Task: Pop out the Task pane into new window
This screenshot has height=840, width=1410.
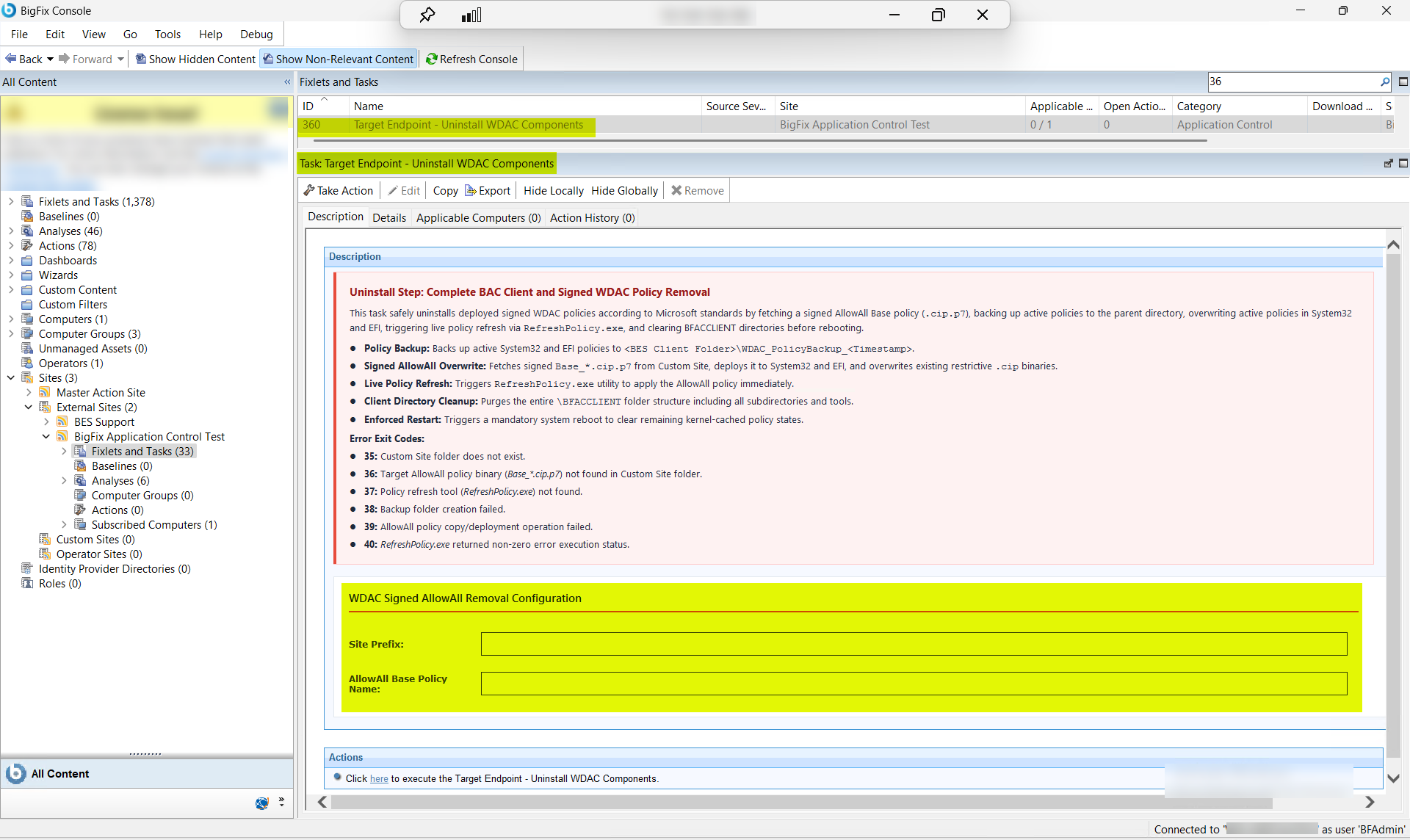Action: [x=1389, y=163]
